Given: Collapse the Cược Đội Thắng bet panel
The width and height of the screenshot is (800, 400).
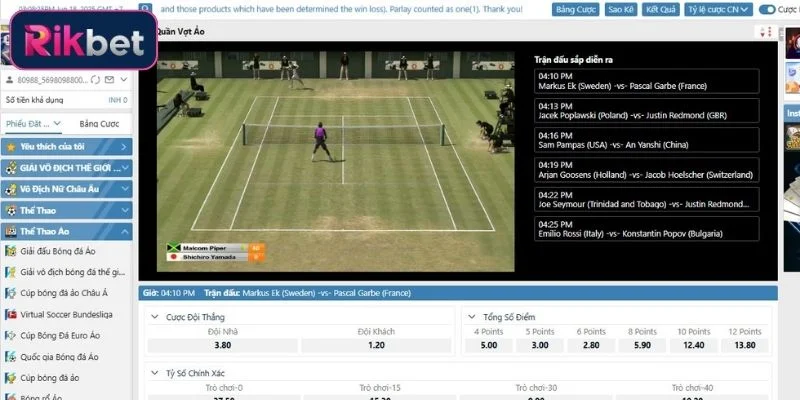Looking at the screenshot, I should 154,316.
